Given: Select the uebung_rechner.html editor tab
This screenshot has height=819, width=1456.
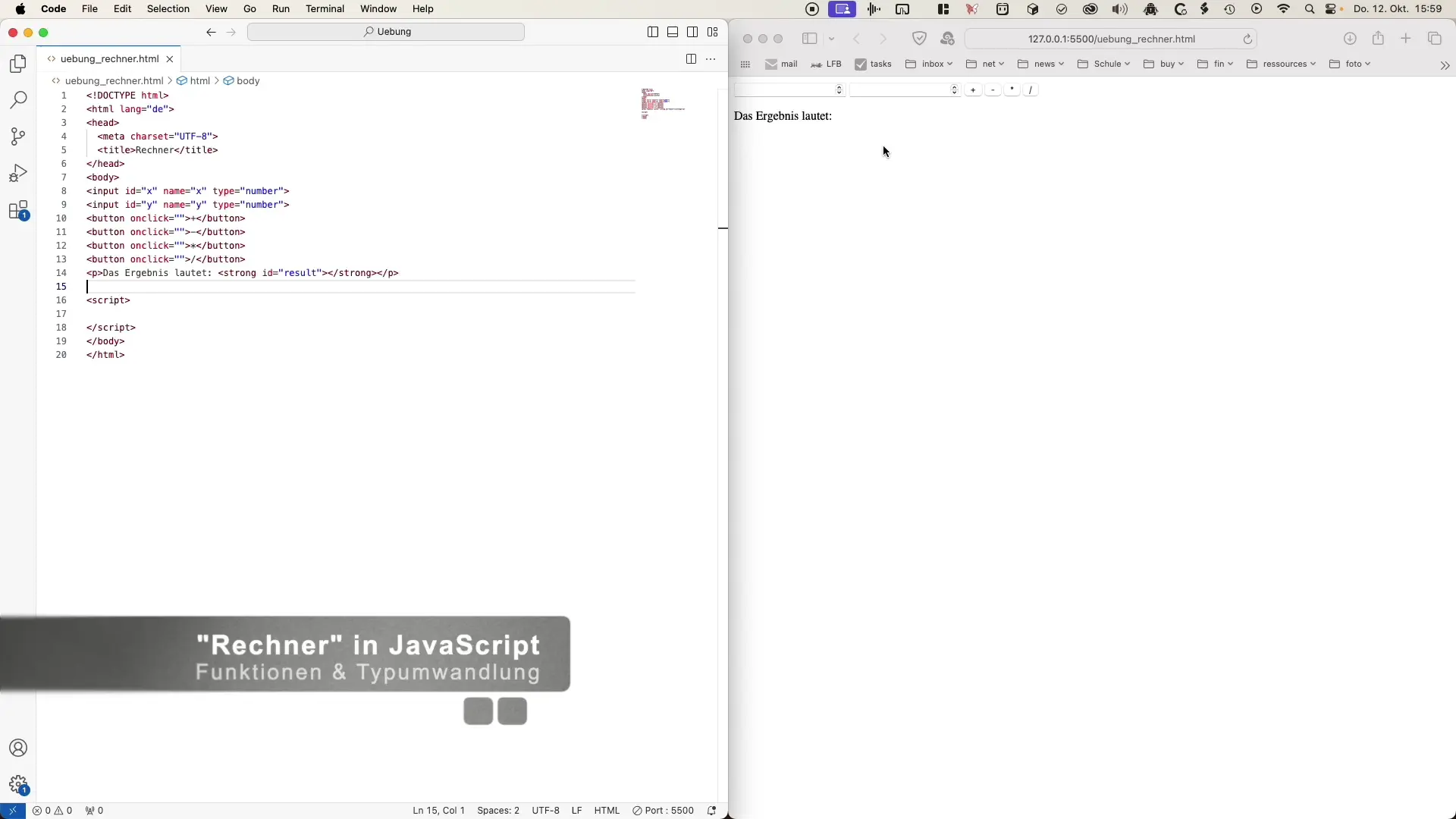Looking at the screenshot, I should (109, 59).
